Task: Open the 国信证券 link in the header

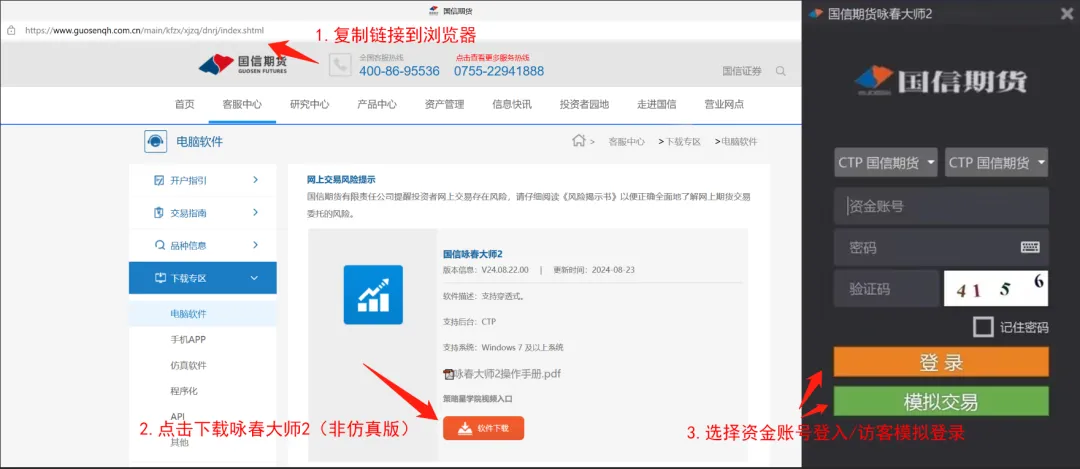Action: click(x=742, y=71)
